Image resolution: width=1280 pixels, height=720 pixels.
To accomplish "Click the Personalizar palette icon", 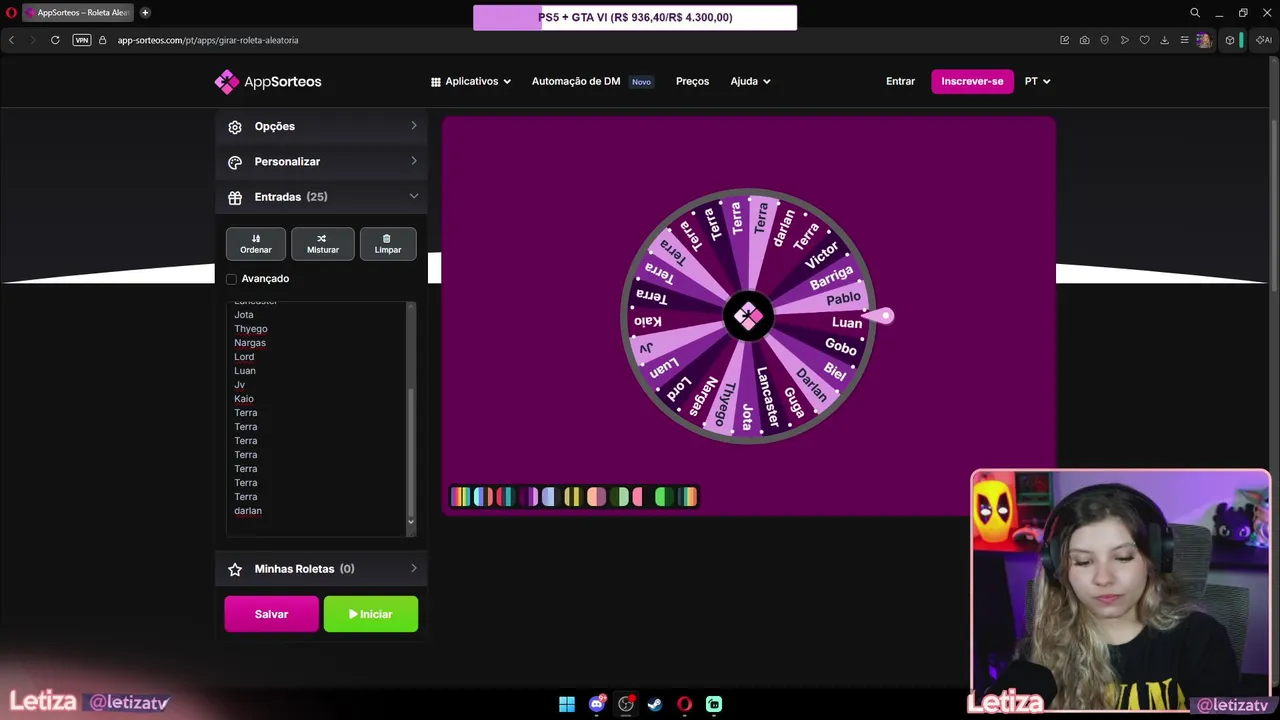I will pos(235,162).
